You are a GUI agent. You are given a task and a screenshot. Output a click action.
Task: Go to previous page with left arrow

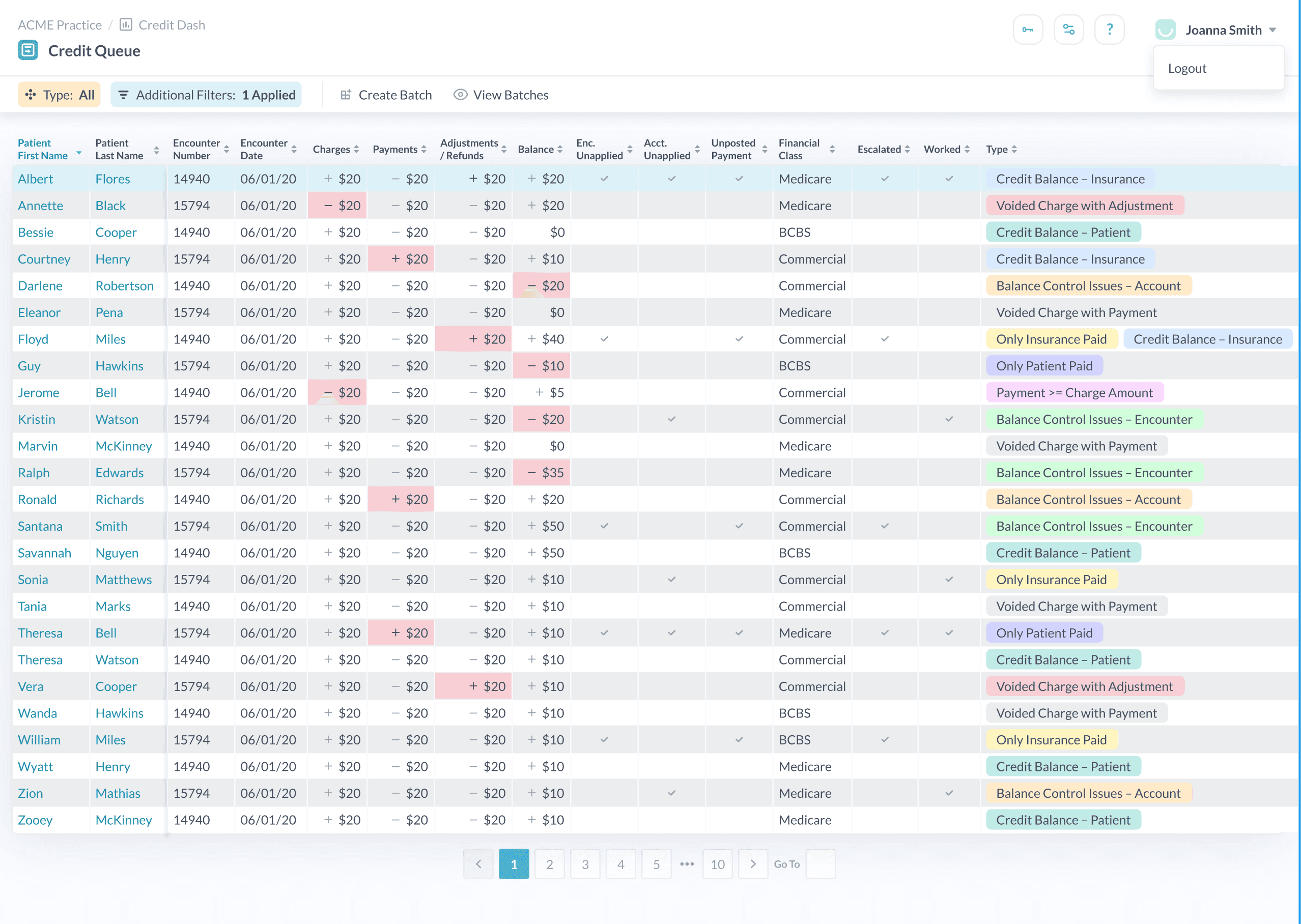(478, 863)
